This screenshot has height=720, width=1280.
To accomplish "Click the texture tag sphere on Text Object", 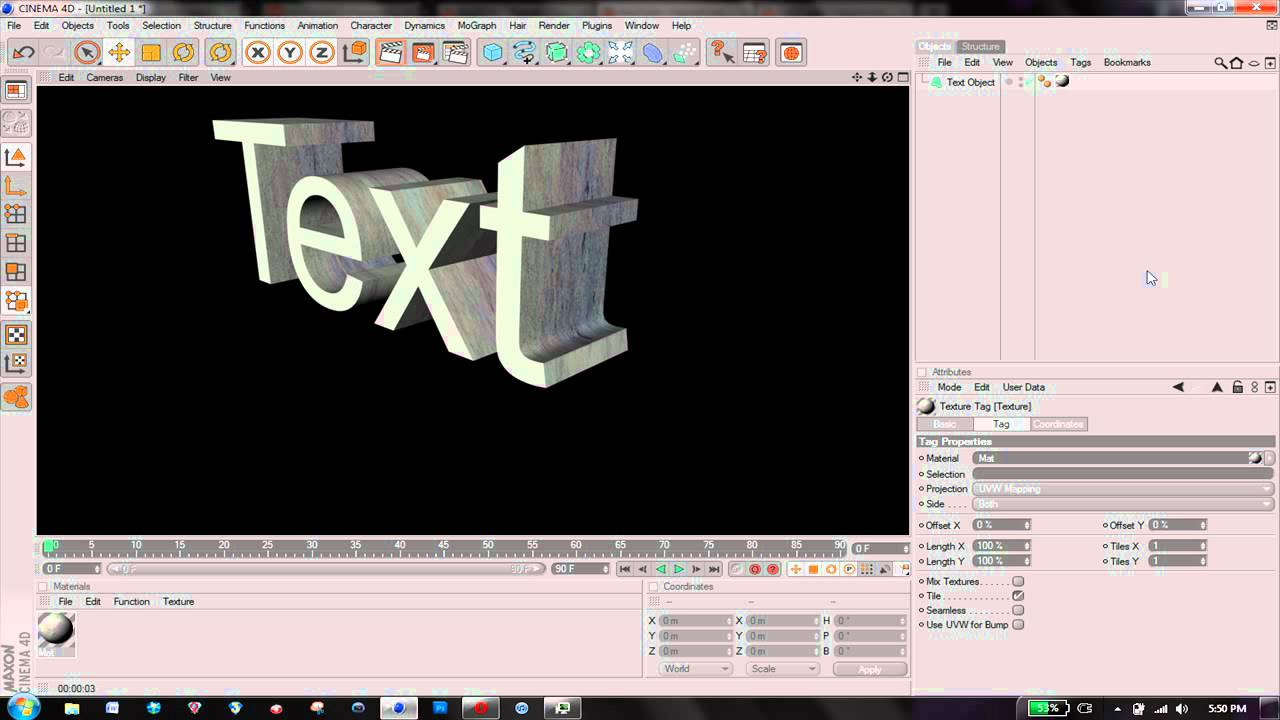I will tap(1062, 81).
